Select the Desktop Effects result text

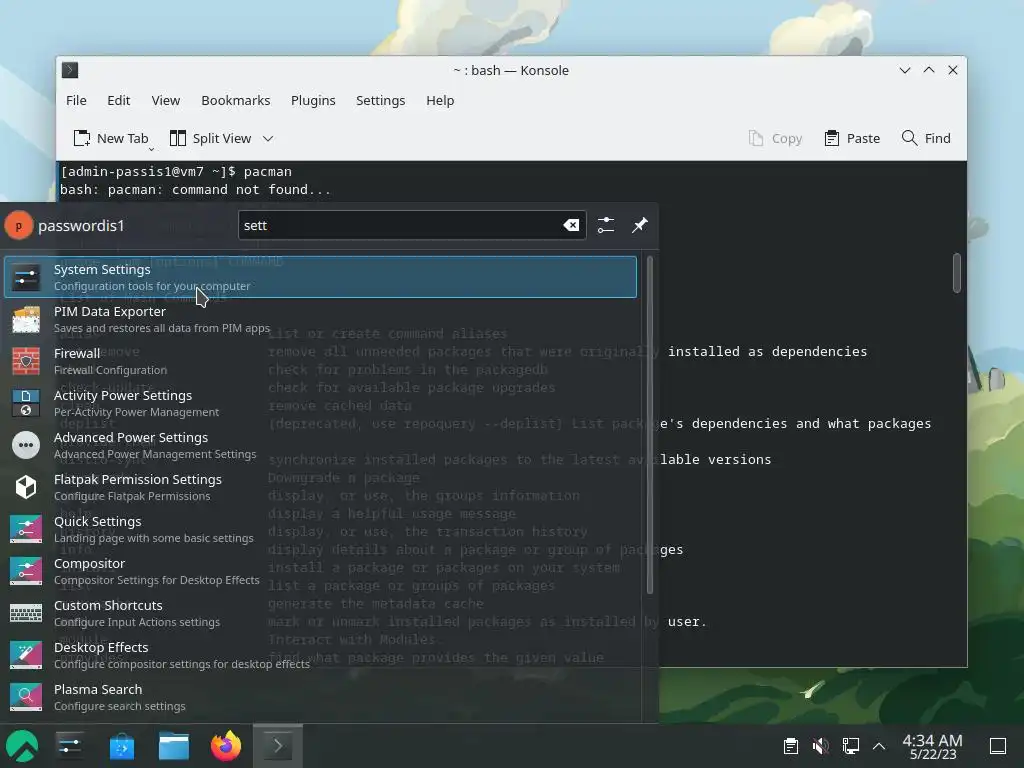coord(101,647)
